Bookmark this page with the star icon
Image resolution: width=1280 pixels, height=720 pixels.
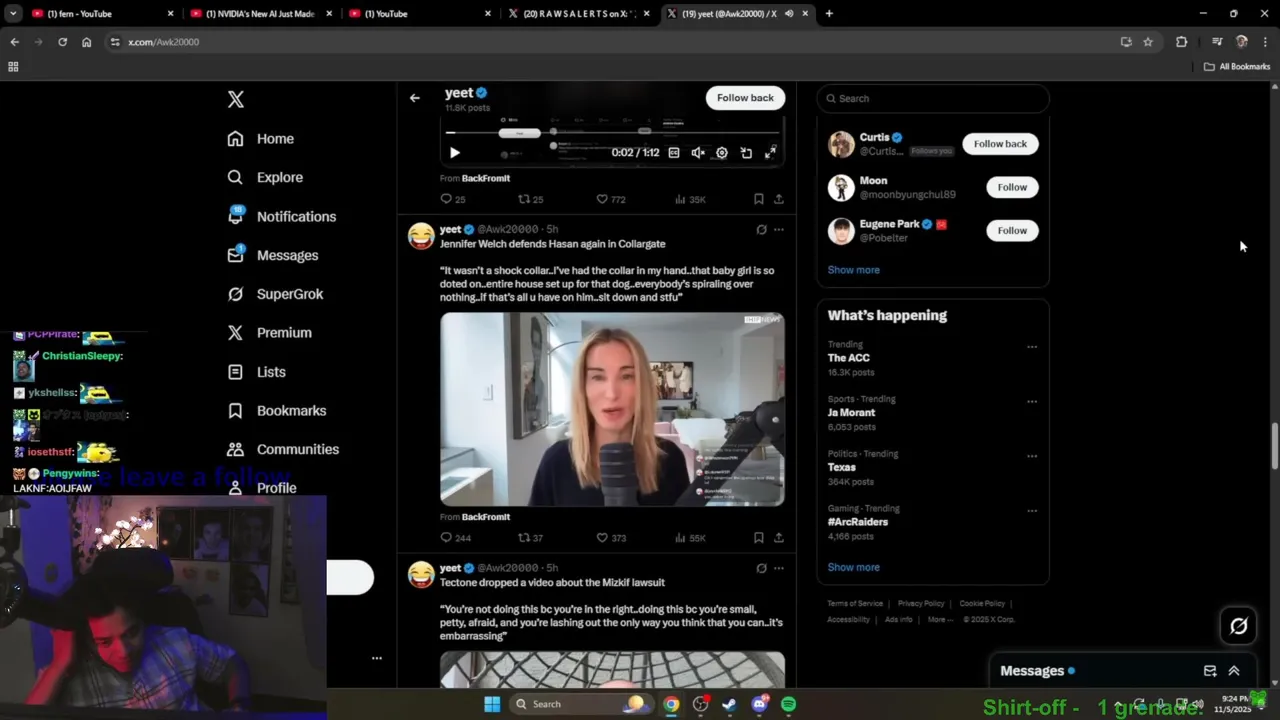pyautogui.click(x=1148, y=42)
